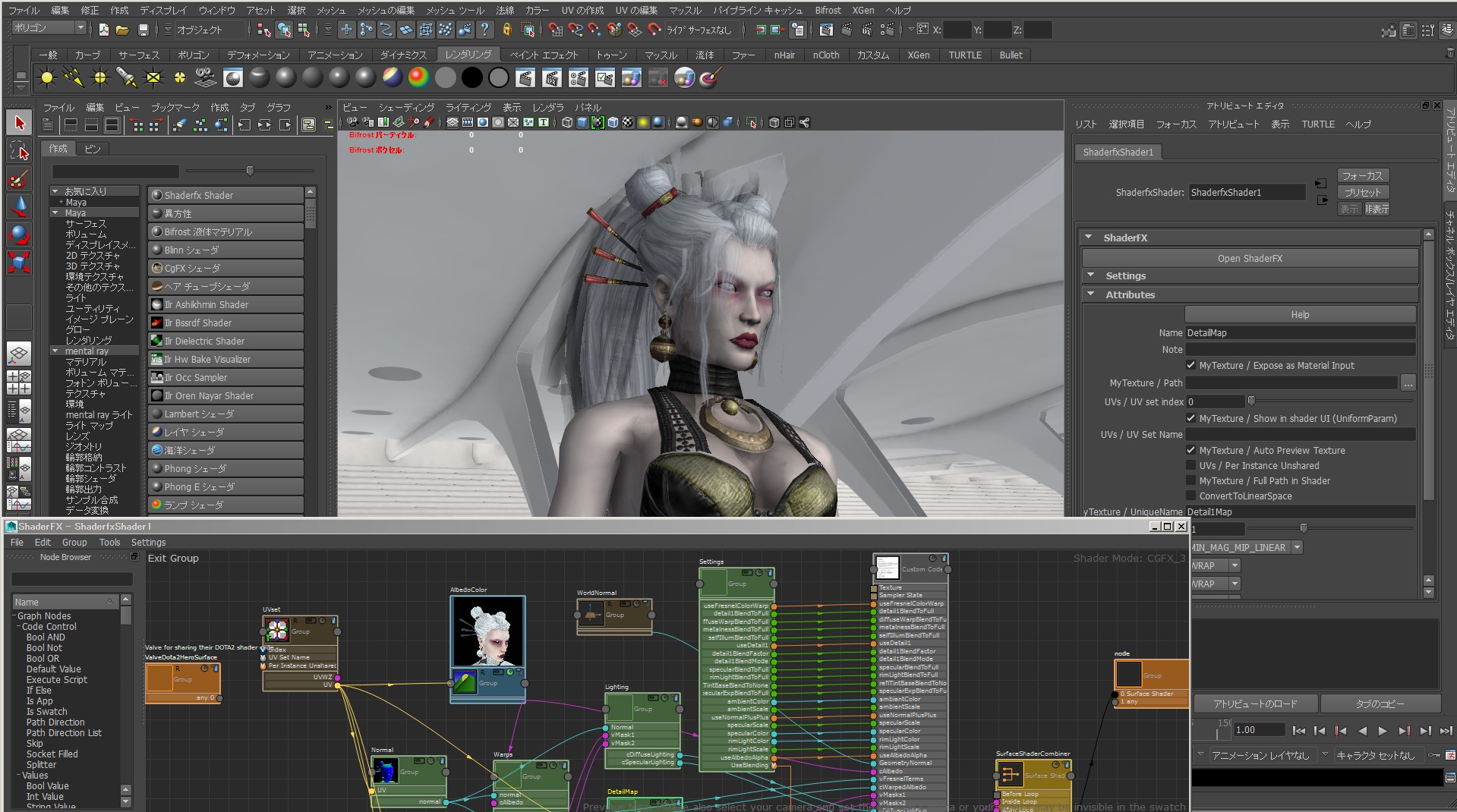
Task: Enable UVs Per Instance Unshared checkbox
Action: pos(1191,465)
